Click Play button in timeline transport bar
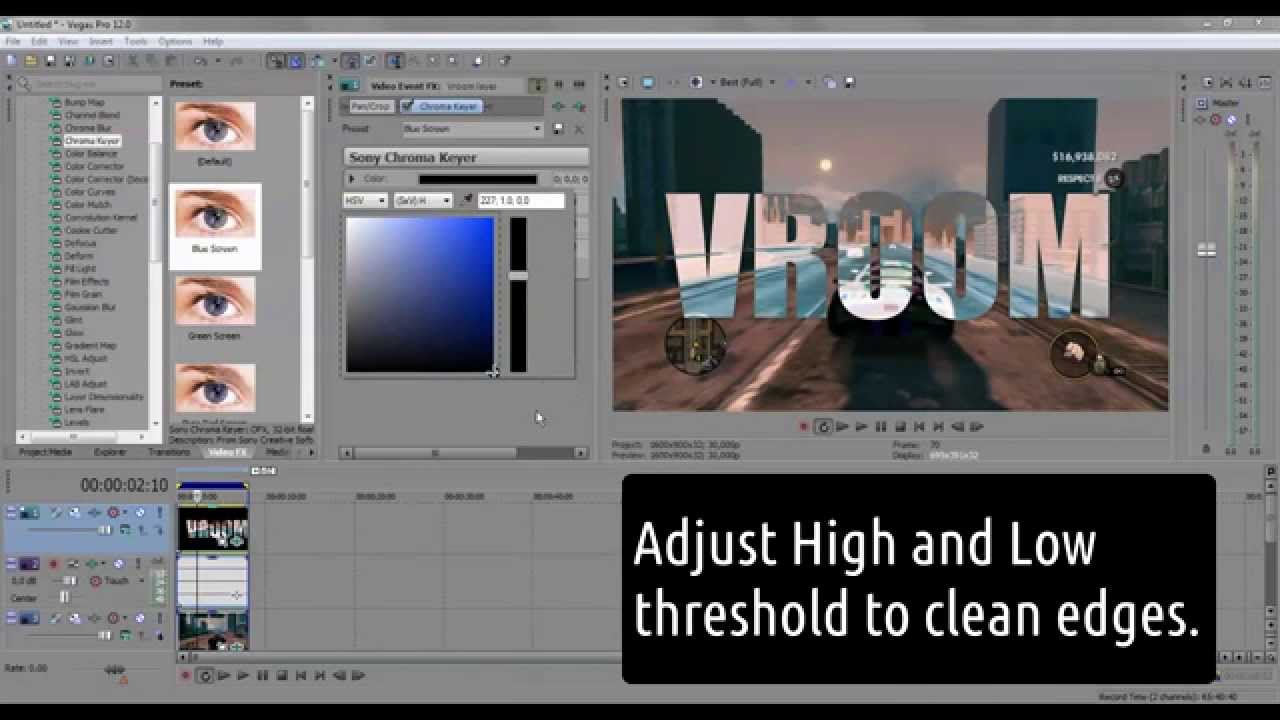1280x720 pixels. (243, 676)
